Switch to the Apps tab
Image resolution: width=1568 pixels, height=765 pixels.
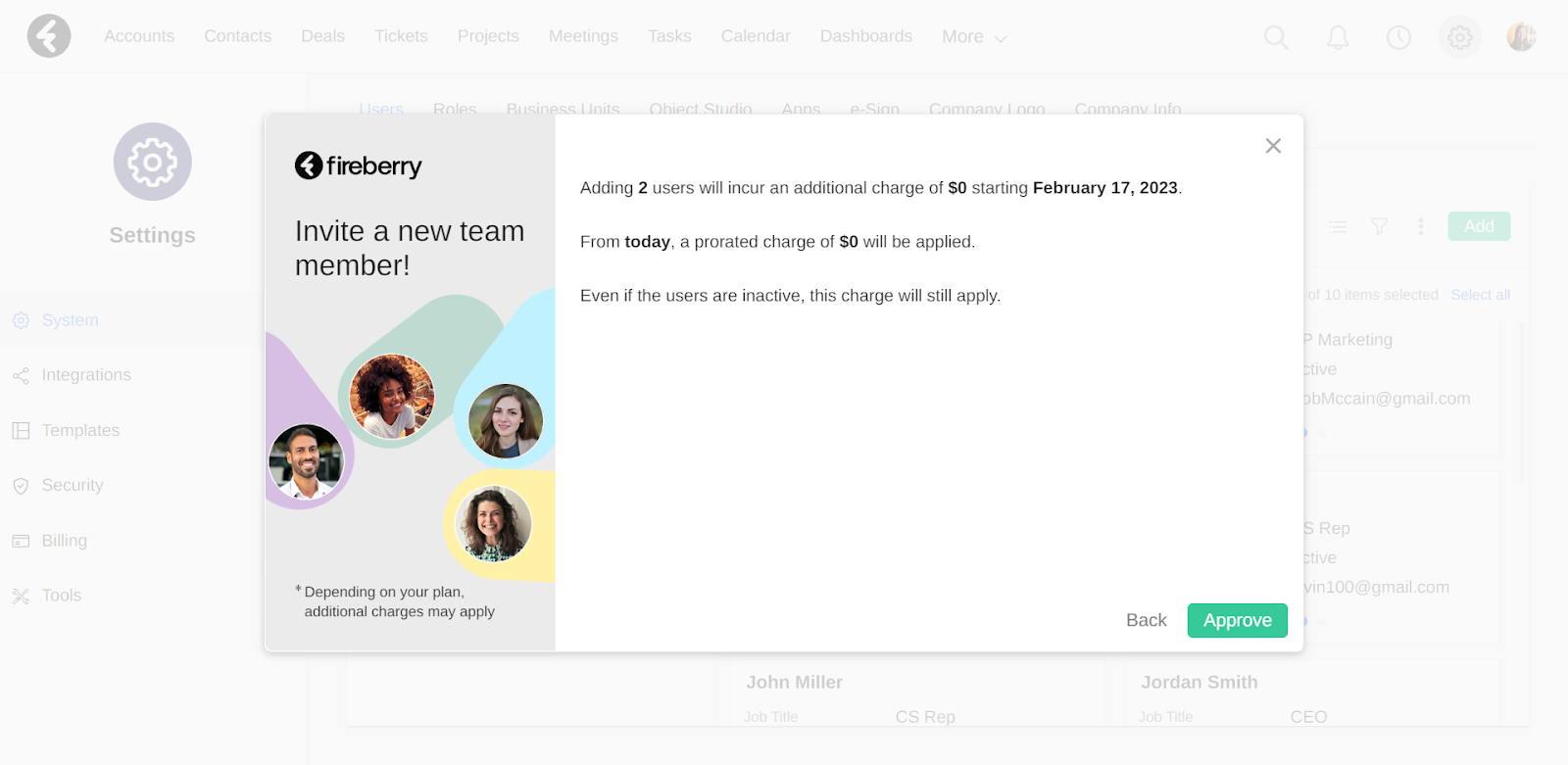801,109
